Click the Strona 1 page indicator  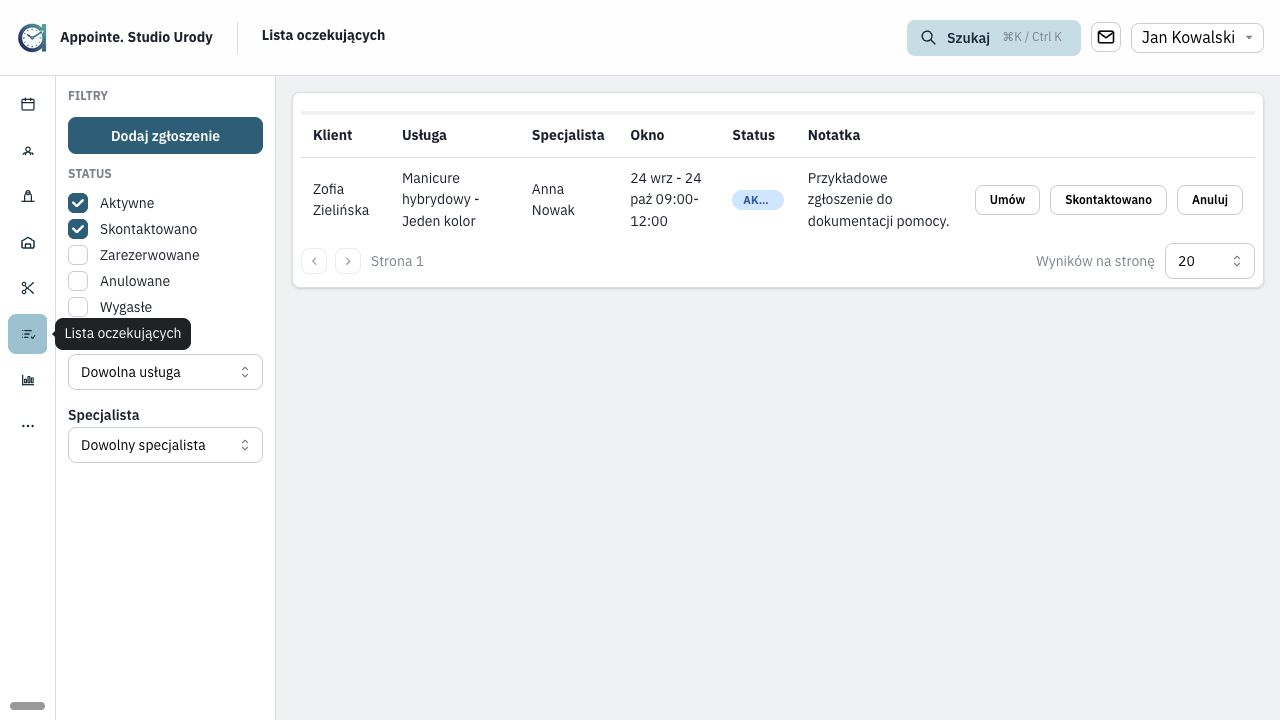click(x=397, y=261)
